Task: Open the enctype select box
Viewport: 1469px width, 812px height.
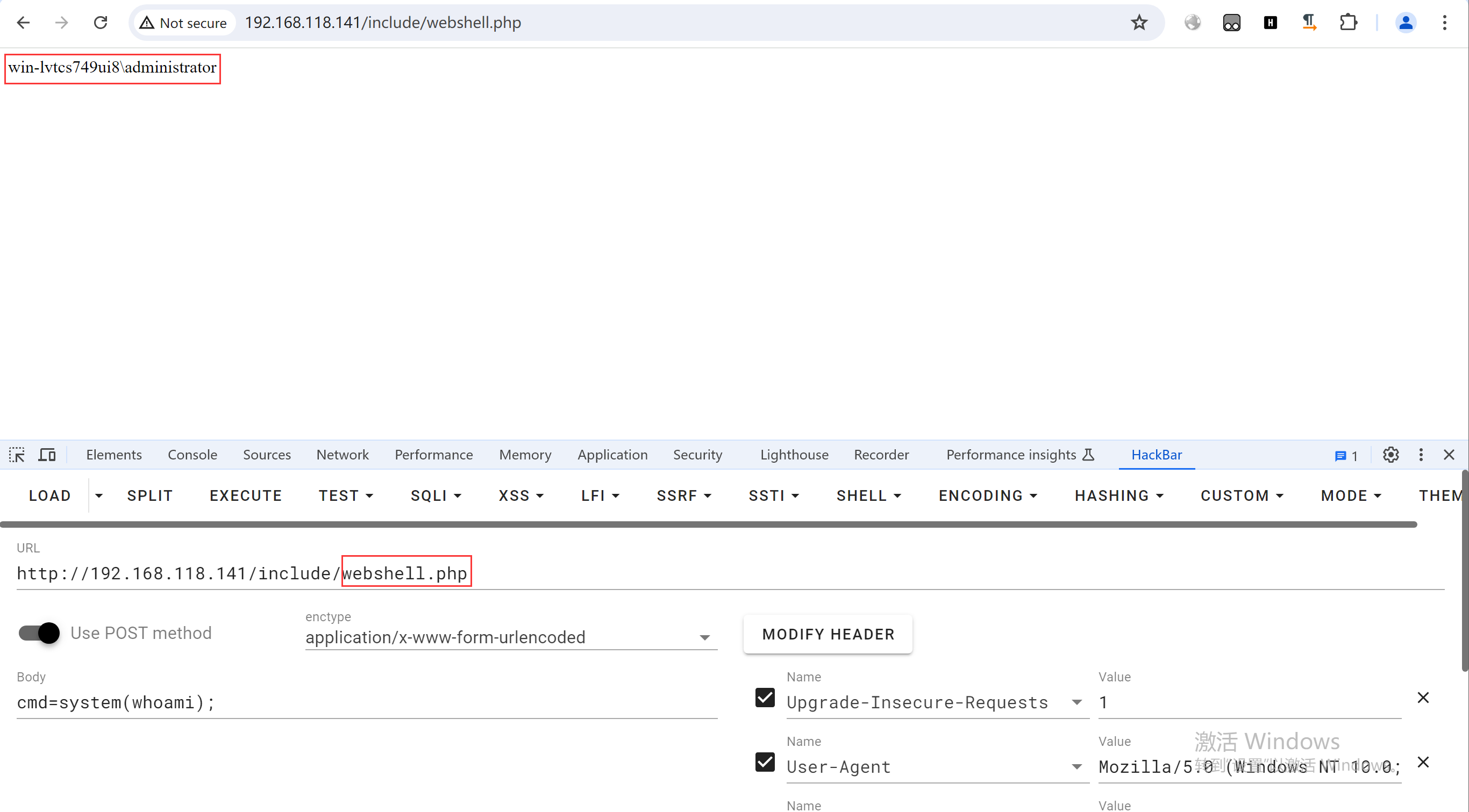Action: pyautogui.click(x=511, y=638)
